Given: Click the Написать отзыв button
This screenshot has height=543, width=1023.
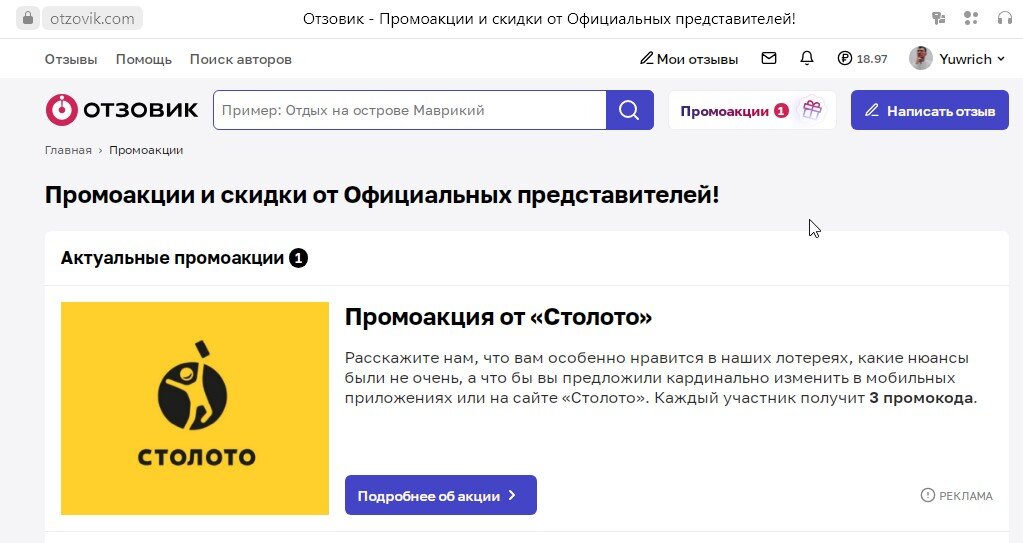Looking at the screenshot, I should (x=930, y=110).
